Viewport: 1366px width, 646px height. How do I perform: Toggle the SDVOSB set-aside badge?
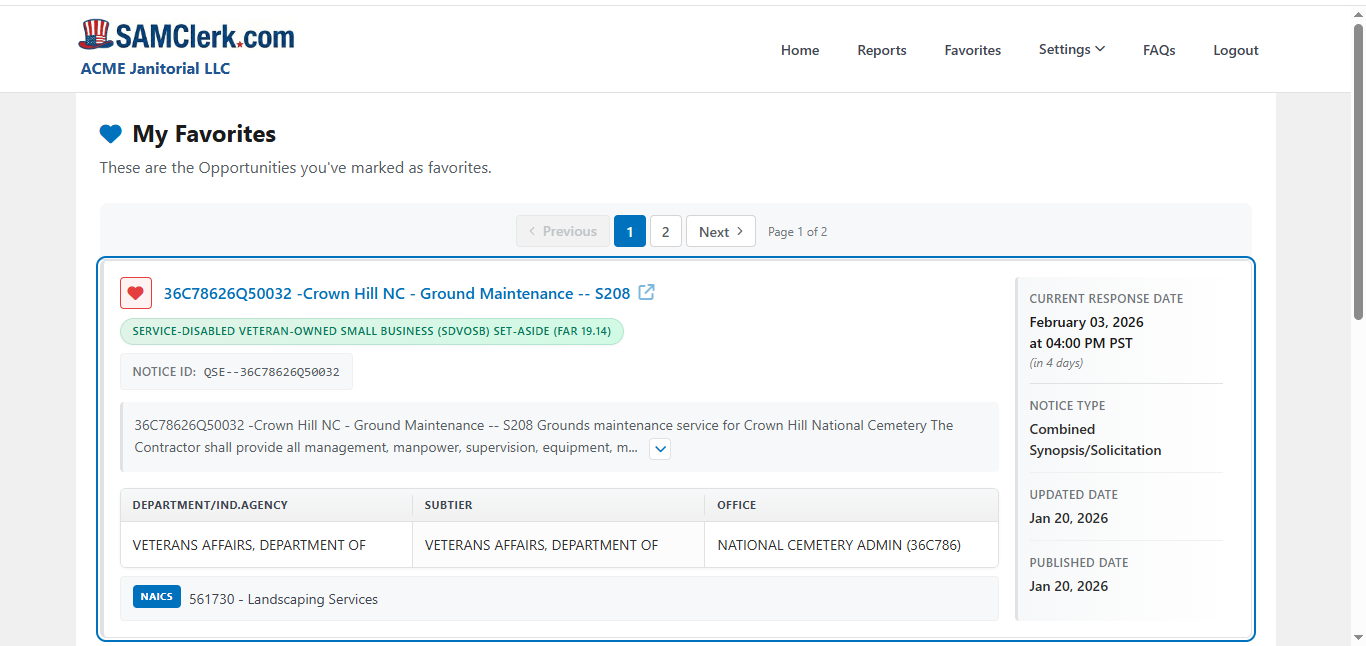[371, 331]
